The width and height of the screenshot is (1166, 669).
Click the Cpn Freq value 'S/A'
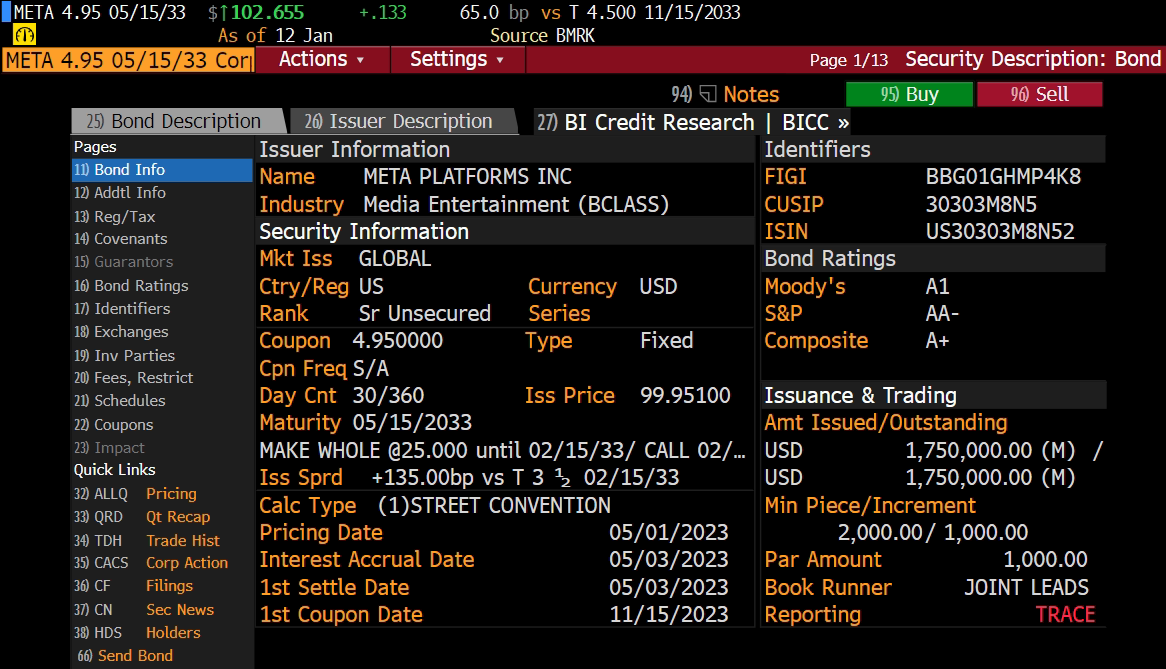370,369
